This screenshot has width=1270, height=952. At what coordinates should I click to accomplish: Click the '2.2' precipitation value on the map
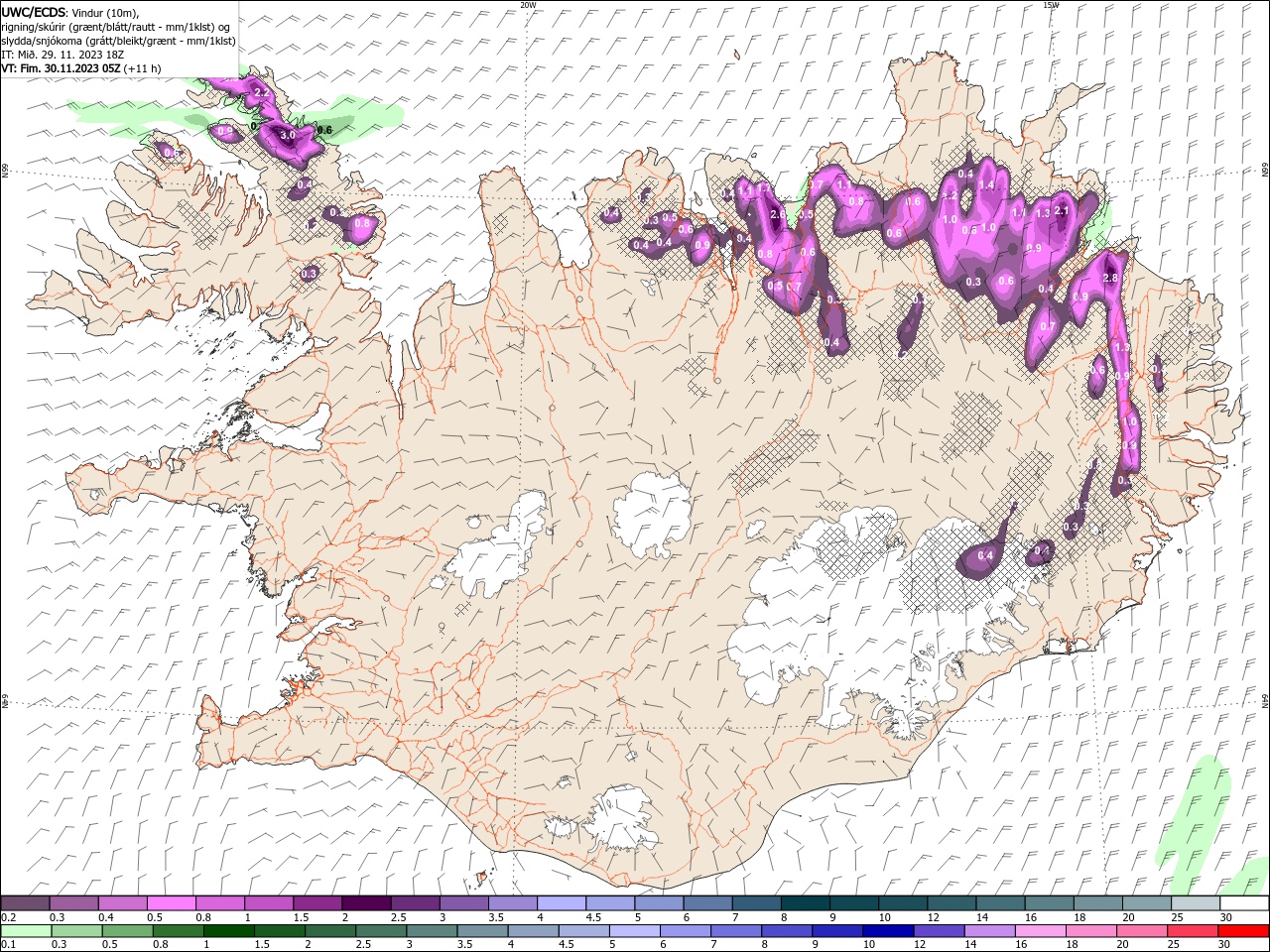pyautogui.click(x=262, y=92)
